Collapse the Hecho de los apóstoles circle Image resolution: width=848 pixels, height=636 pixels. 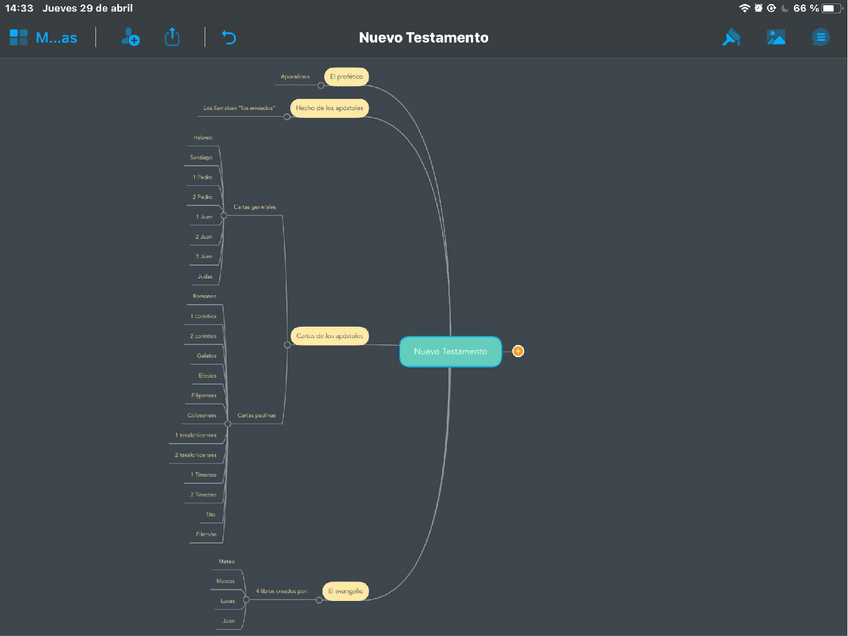[x=287, y=116]
